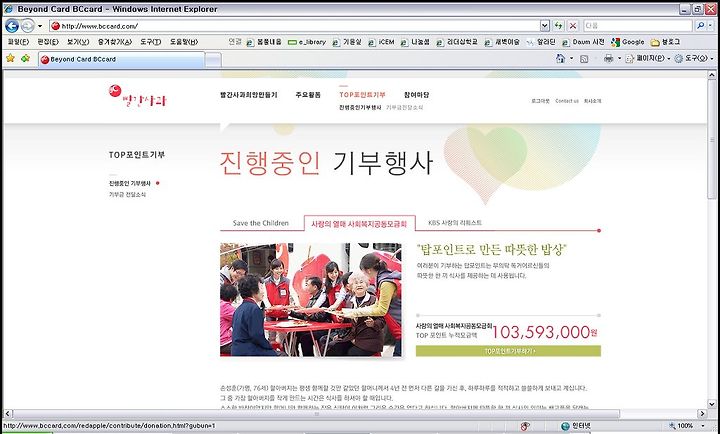The height and width of the screenshot is (434, 720).
Task: Click the Home icon in command bar
Action: (560, 58)
